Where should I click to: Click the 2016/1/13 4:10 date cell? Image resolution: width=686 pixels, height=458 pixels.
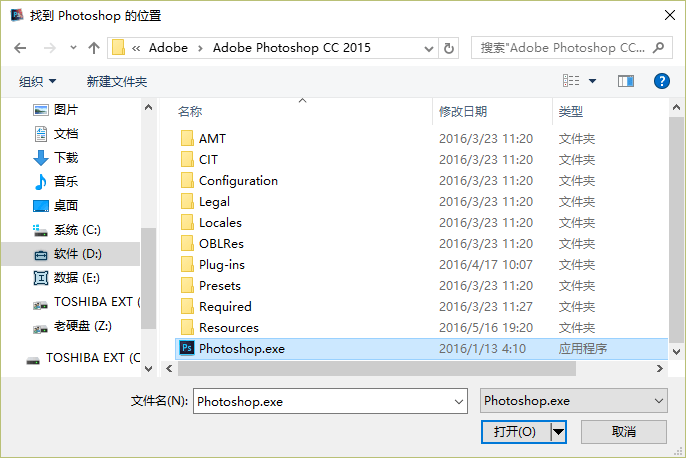[x=482, y=349]
